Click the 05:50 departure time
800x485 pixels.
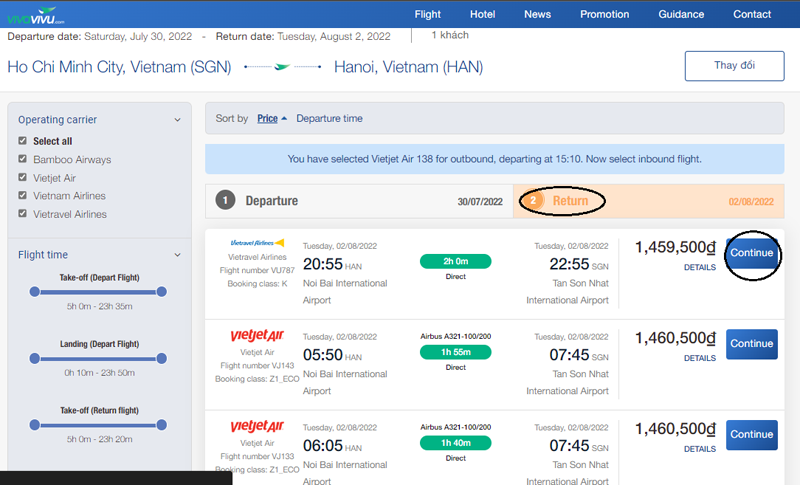click(322, 355)
